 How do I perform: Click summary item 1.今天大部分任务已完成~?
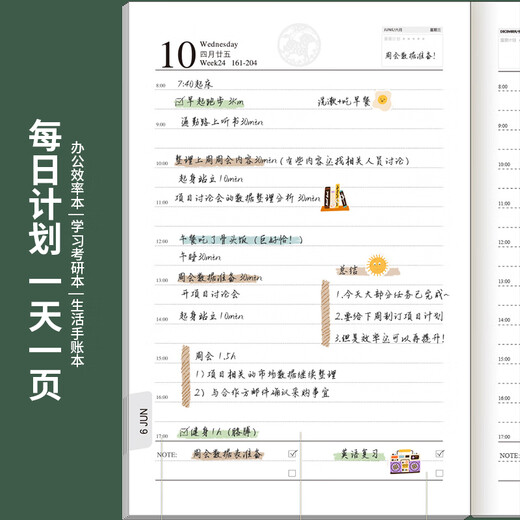(x=392, y=295)
